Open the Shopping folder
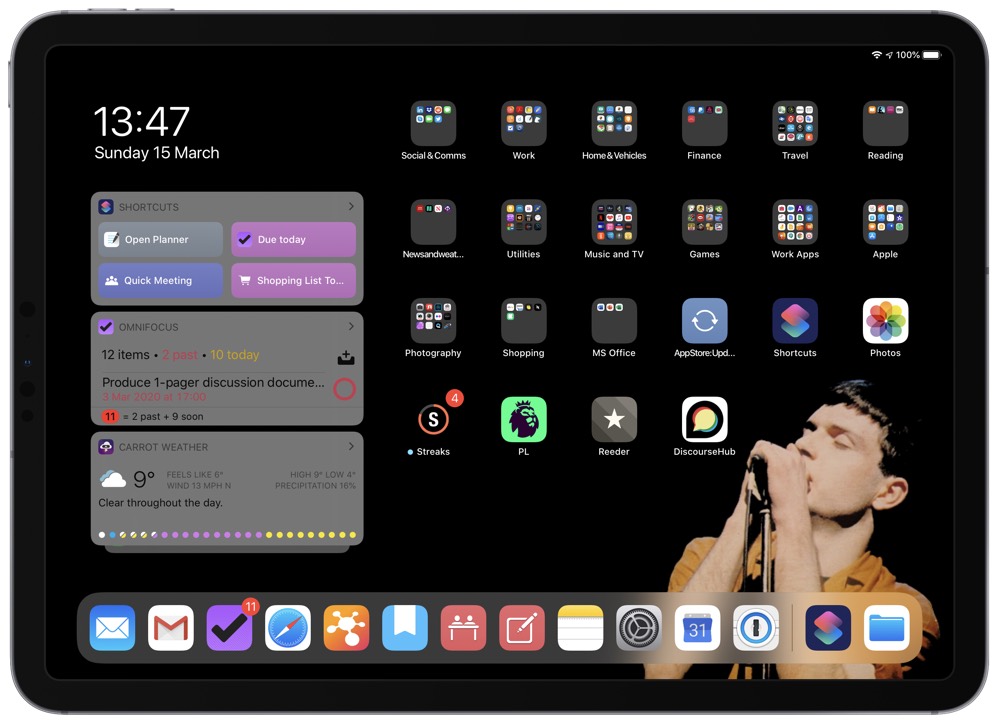 click(x=524, y=321)
